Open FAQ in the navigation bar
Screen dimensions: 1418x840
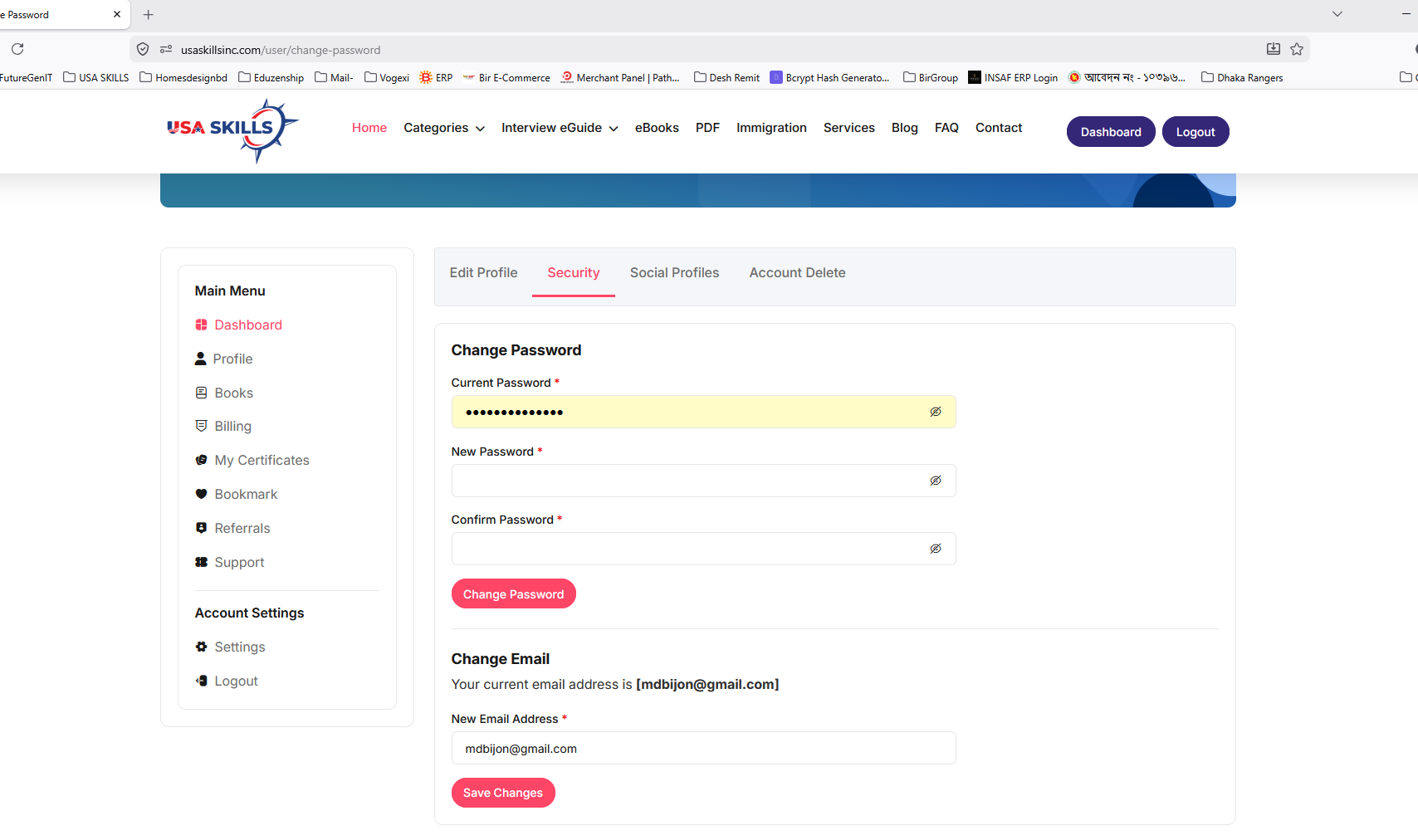click(946, 128)
